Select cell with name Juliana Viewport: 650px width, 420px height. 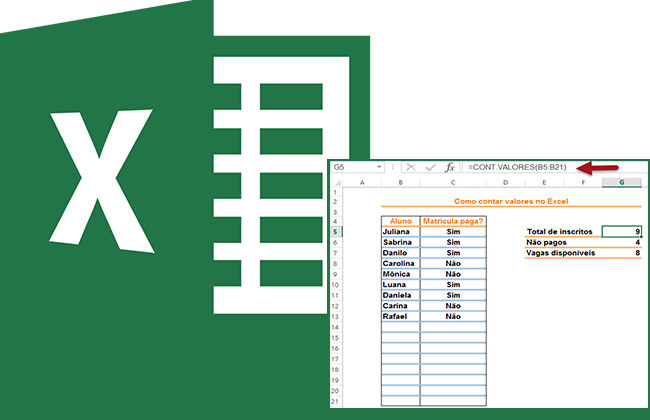400,232
